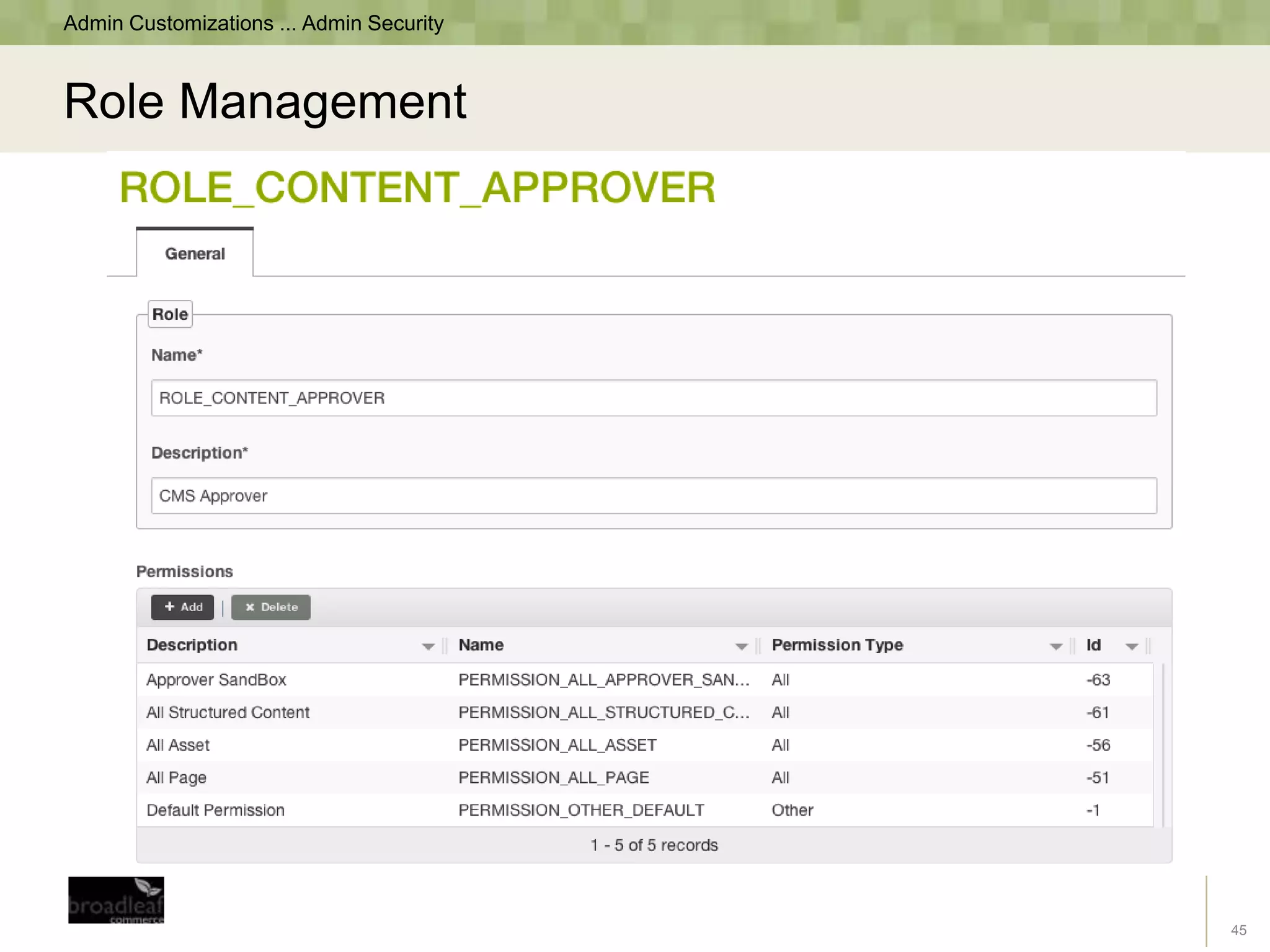Viewport: 1270px width, 952px height.
Task: Click the 1 - 5 of 5 records footer
Action: coord(654,845)
